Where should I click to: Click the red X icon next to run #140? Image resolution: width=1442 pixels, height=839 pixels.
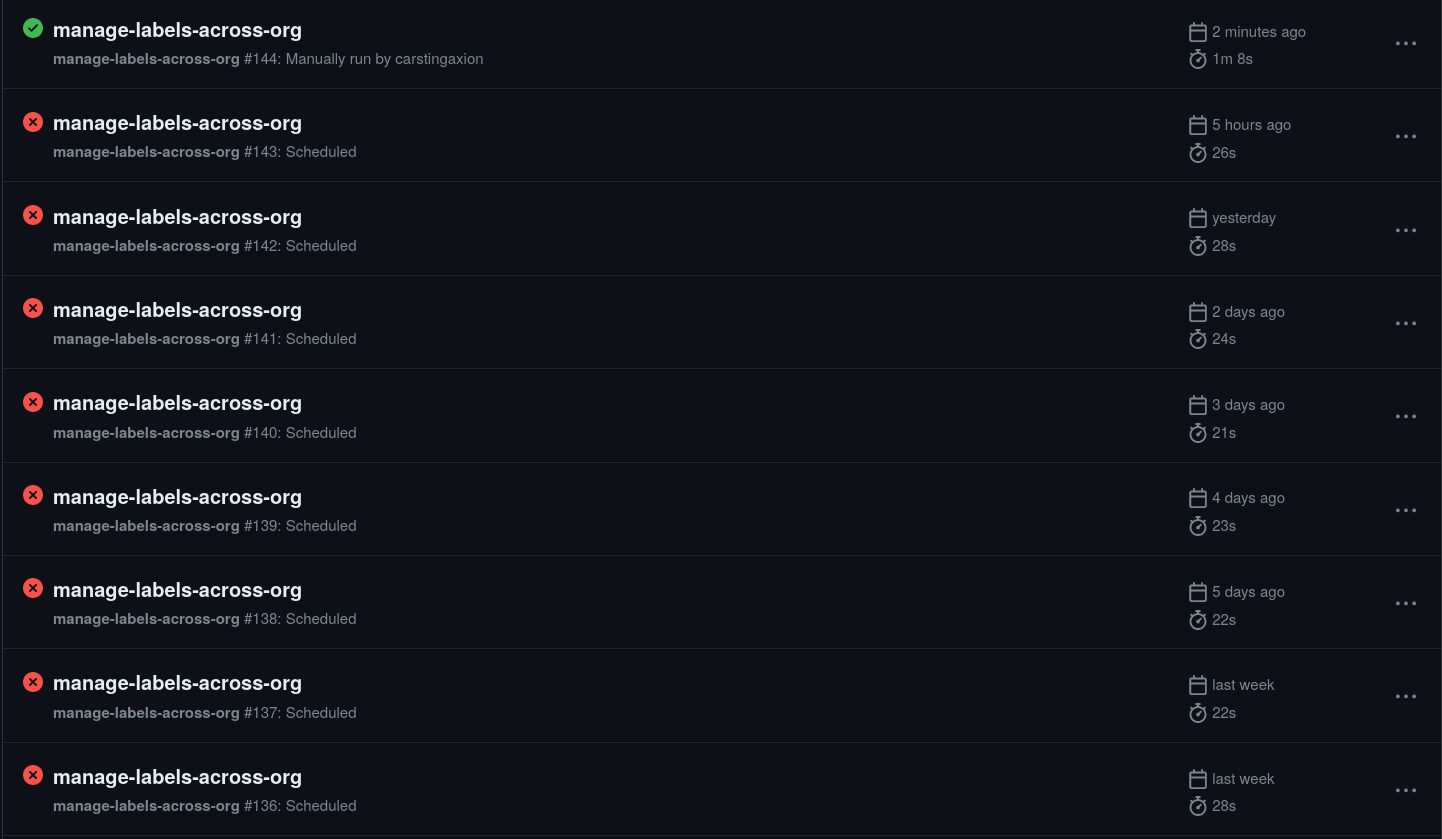click(x=32, y=401)
